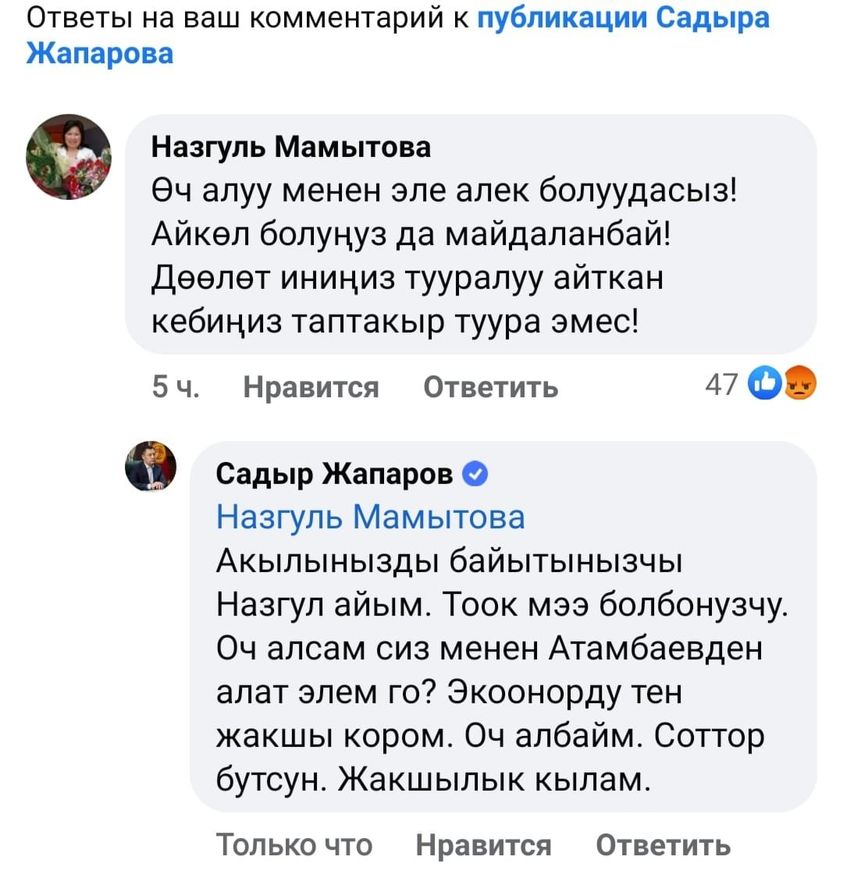Click the Садыр Жапаров author name
This screenshot has height=874, width=843.
click(334, 474)
